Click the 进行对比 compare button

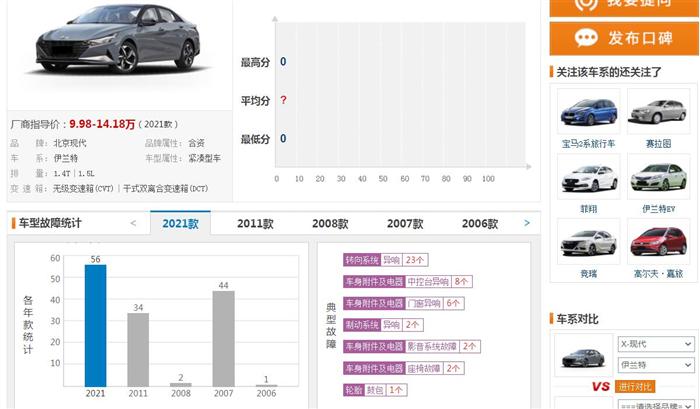[635, 386]
